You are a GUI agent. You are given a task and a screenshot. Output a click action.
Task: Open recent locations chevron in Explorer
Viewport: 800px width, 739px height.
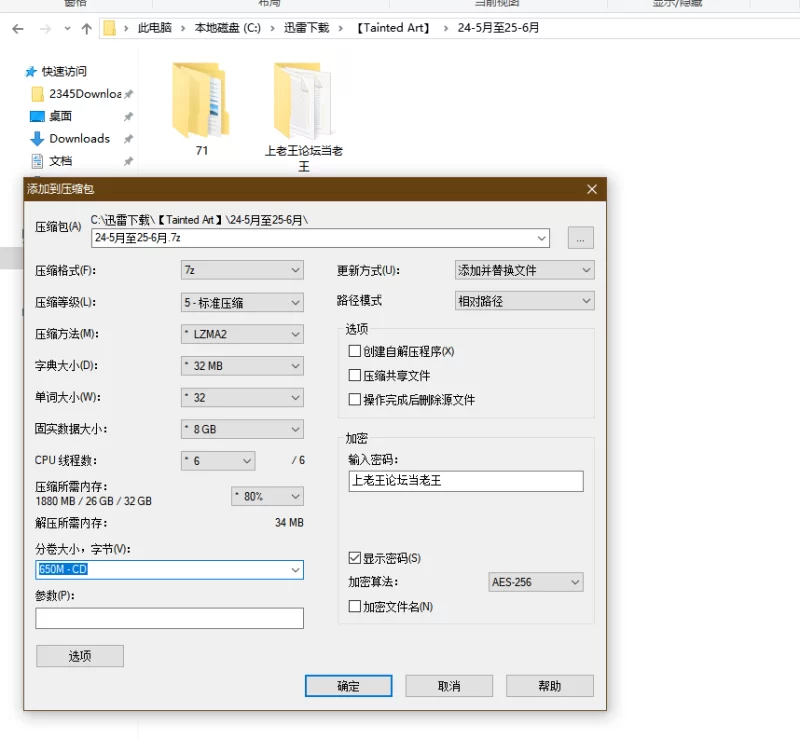coord(67,29)
